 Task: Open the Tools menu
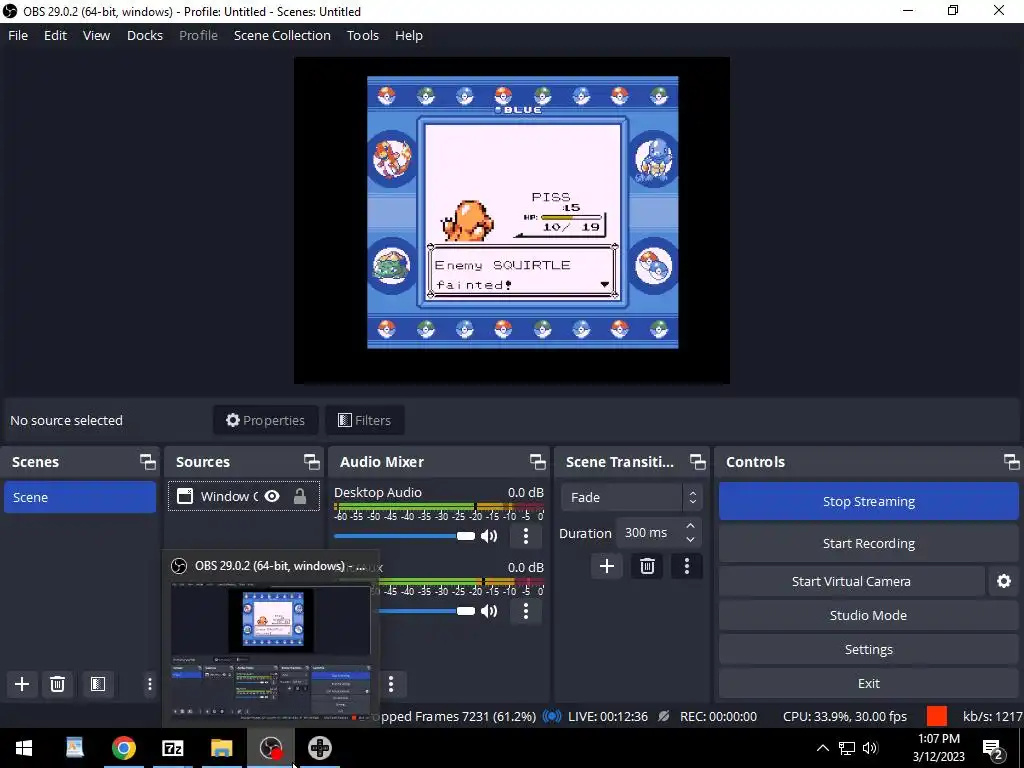click(x=362, y=35)
